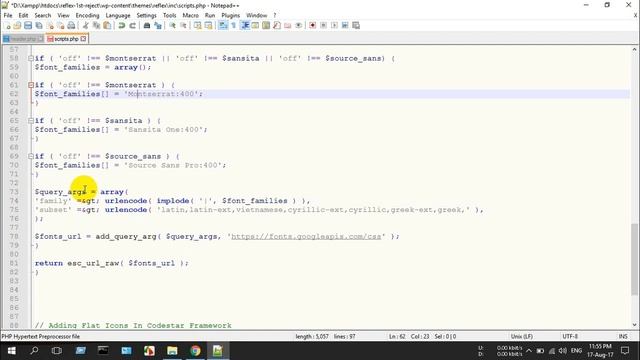Click the Zoom In toolbar icon
The image size is (640, 360).
point(172,25)
